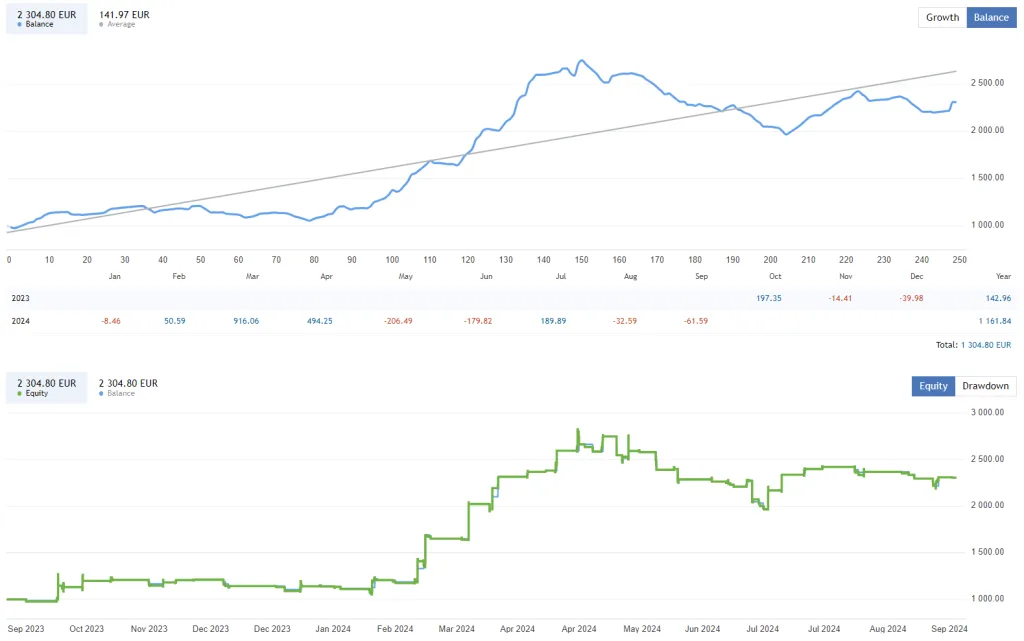Switch to the Drawdown view
Screen dimensions: 1024x641
(985, 386)
